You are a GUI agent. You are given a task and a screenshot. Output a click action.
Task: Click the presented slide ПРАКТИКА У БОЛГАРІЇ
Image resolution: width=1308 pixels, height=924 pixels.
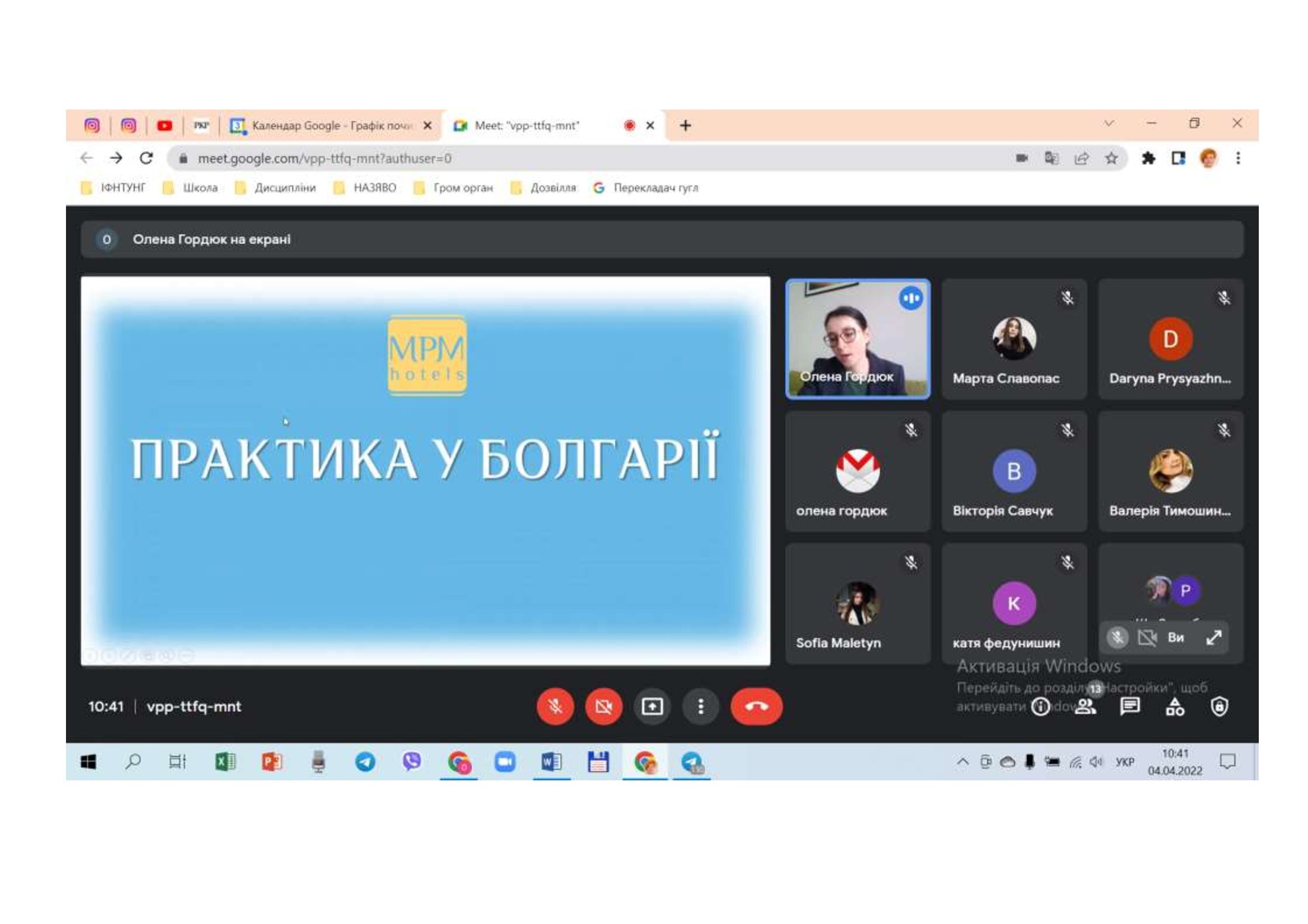pos(426,471)
